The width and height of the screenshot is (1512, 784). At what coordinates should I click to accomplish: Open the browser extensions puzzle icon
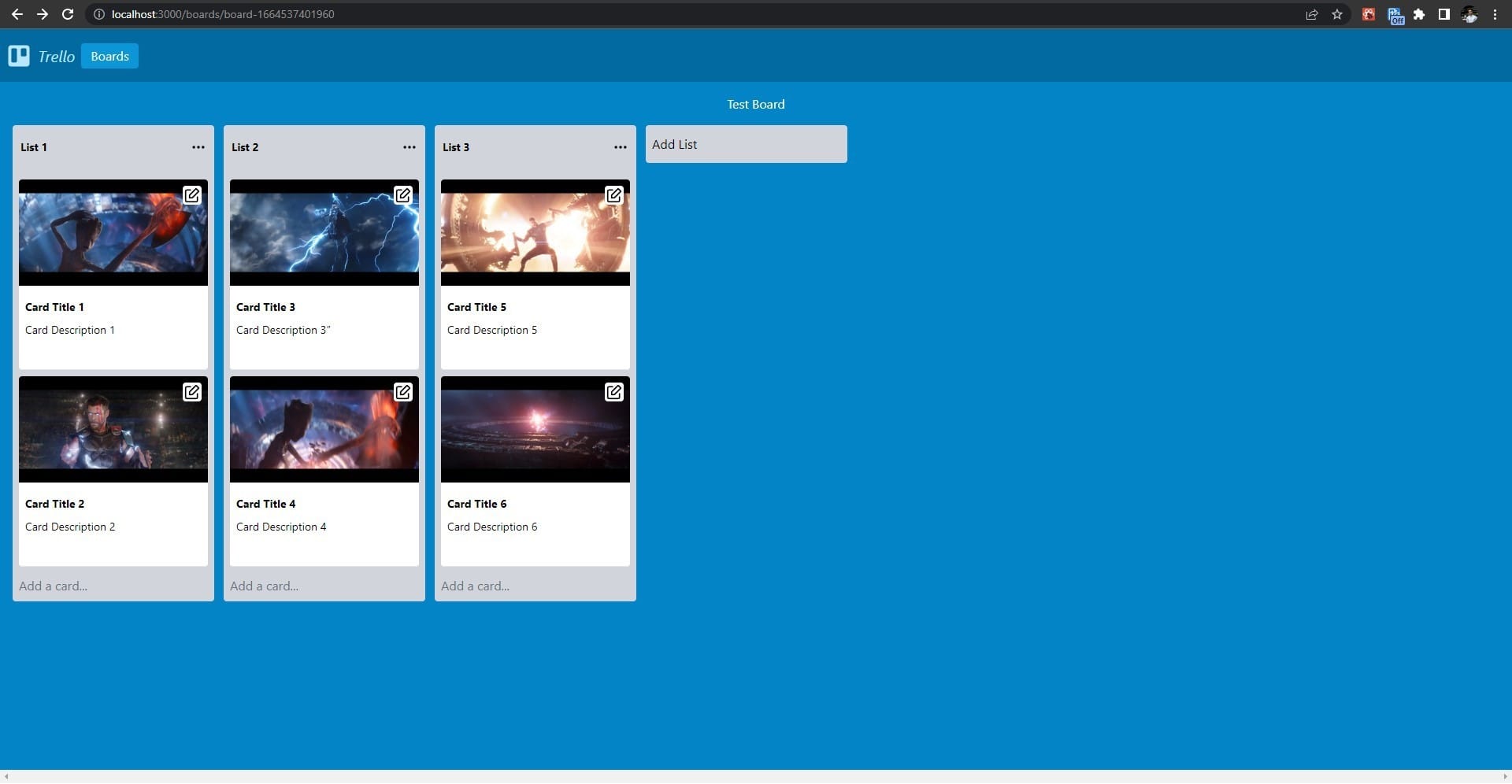coord(1418,14)
